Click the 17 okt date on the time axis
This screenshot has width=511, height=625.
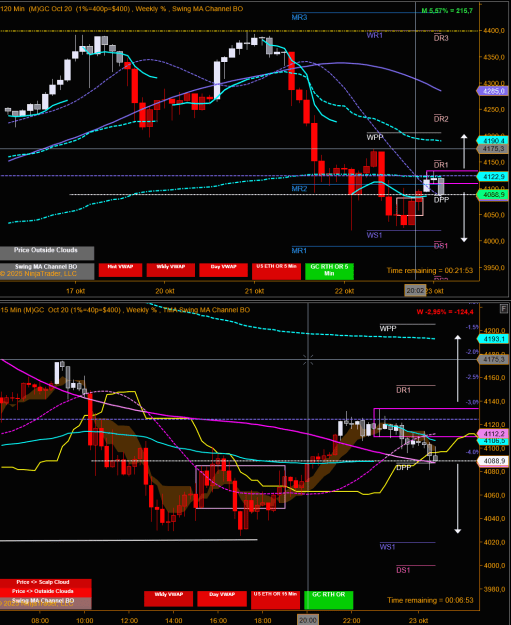76,291
